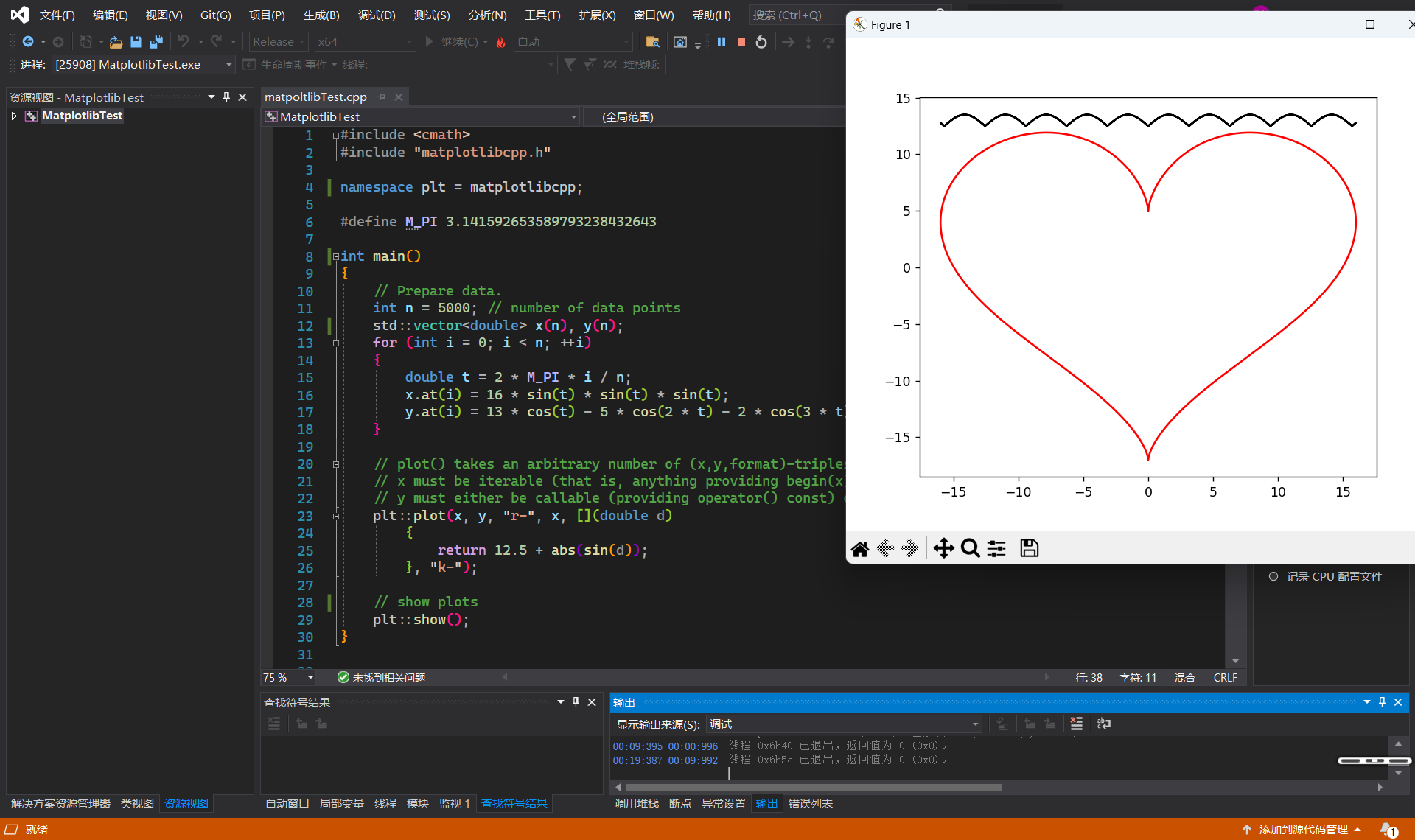
Task: Stop debugging with the red square icon
Action: (x=741, y=42)
